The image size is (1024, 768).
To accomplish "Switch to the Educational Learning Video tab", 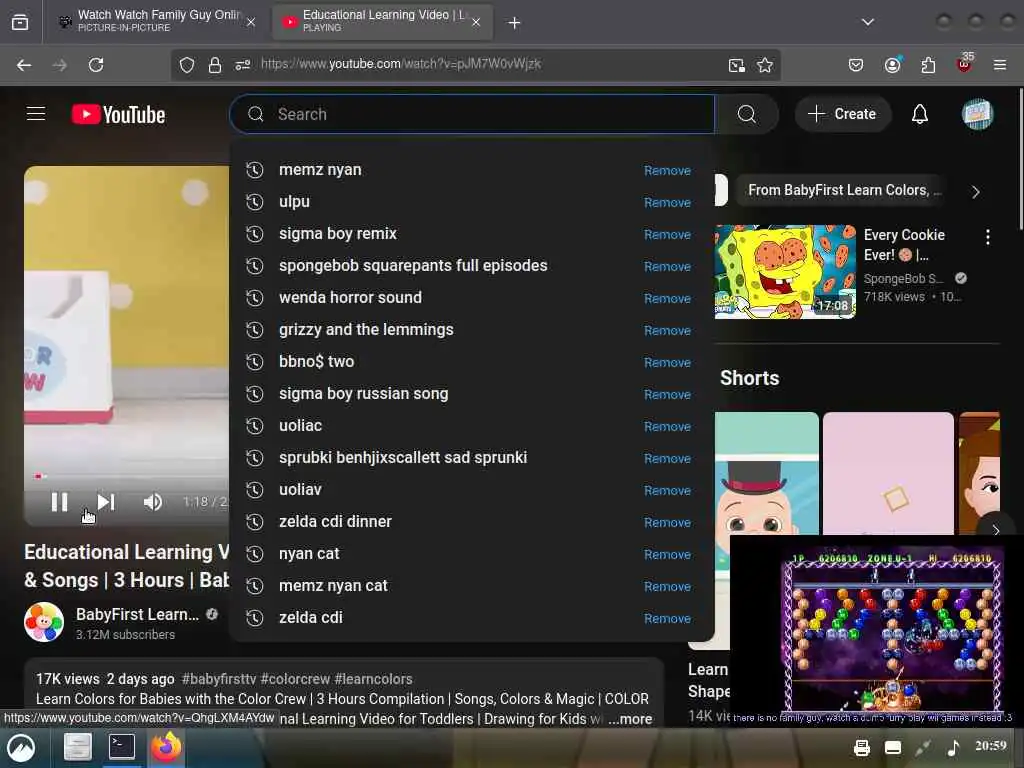I will (x=383, y=21).
